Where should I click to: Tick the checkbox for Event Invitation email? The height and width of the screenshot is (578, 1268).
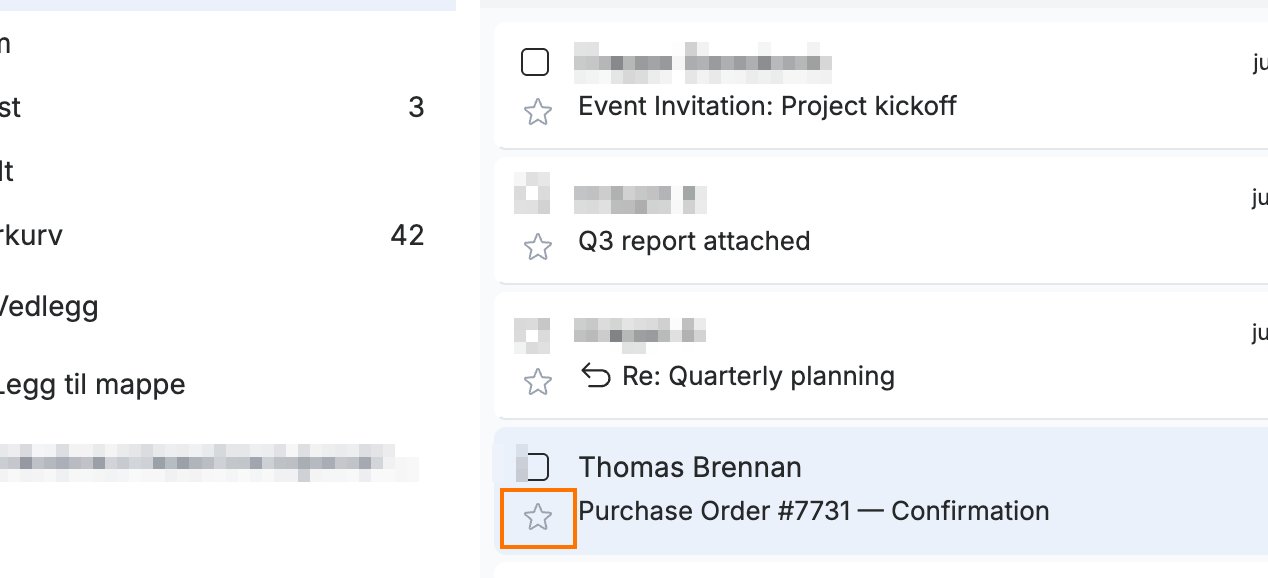(536, 62)
